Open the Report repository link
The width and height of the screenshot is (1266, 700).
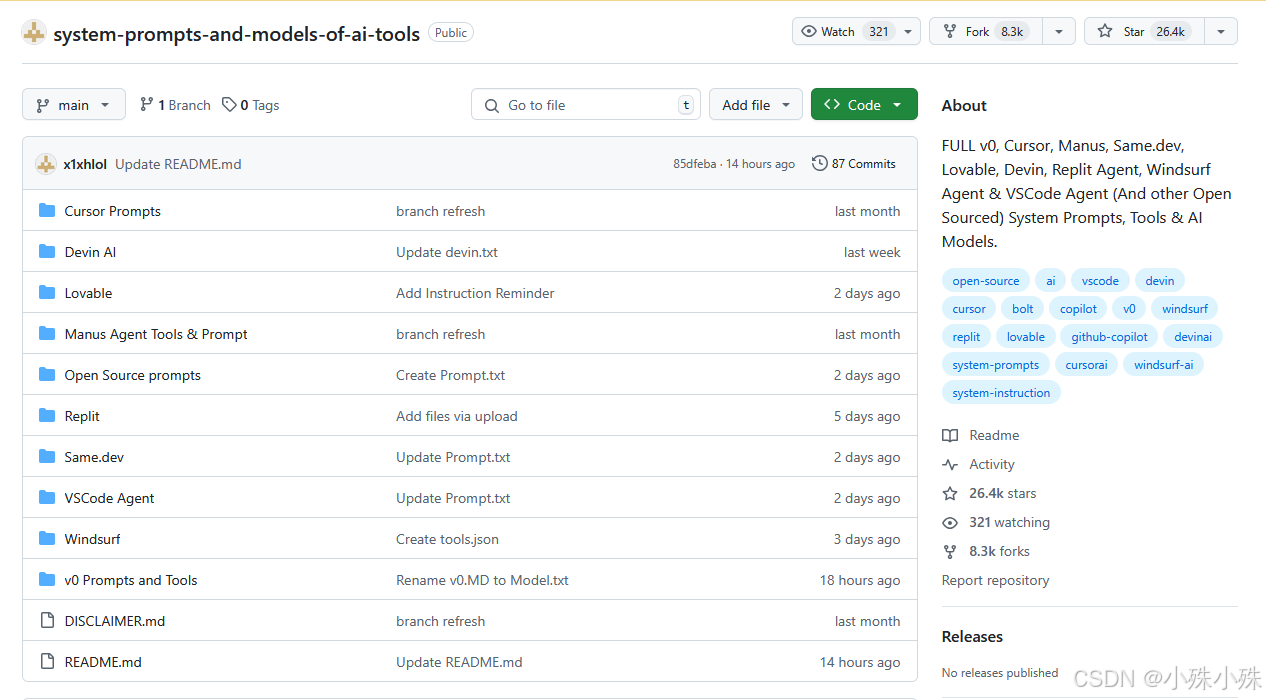tap(995, 580)
